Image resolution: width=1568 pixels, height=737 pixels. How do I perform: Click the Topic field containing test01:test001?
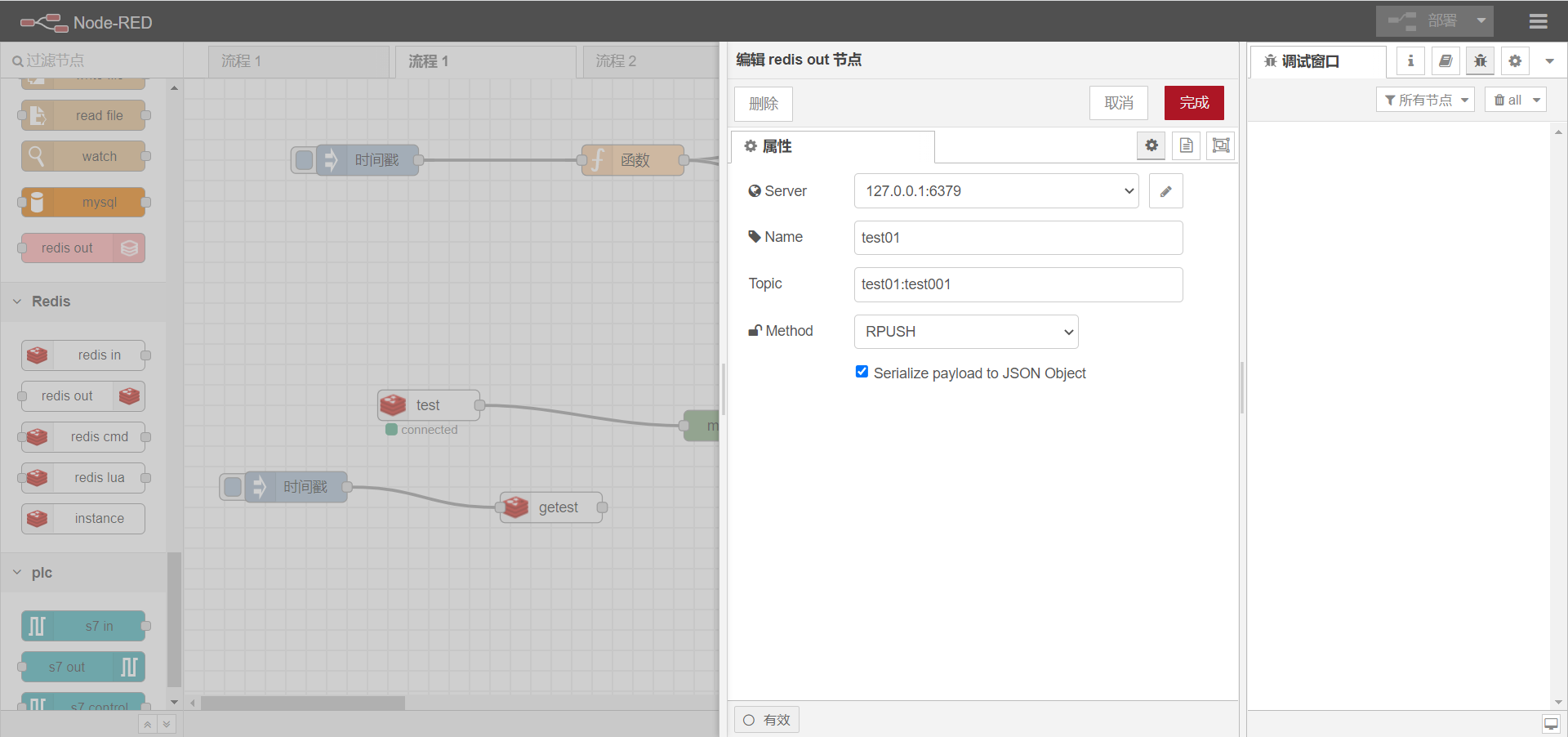(1018, 284)
